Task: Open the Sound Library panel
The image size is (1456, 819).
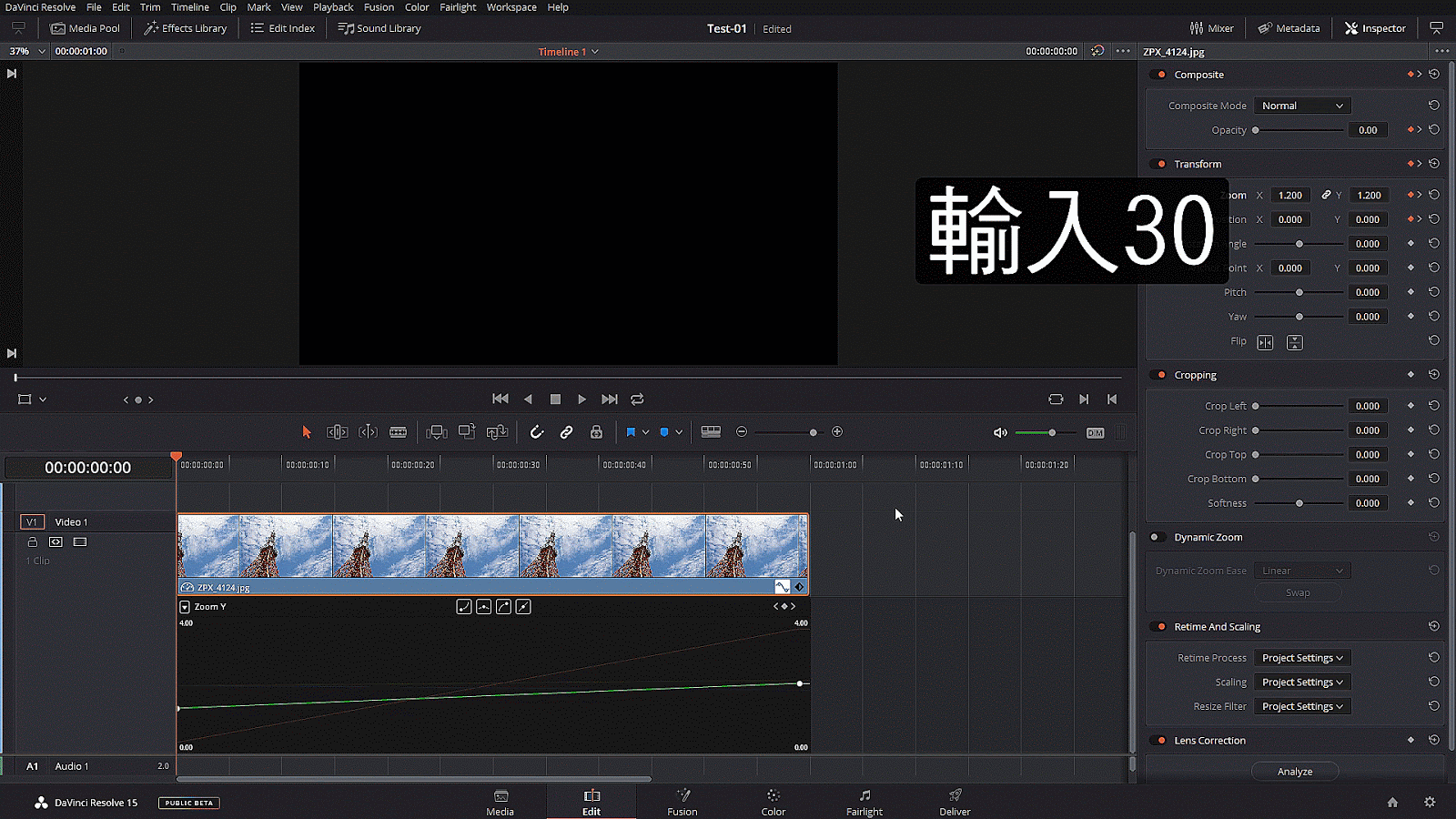Action: [x=379, y=28]
